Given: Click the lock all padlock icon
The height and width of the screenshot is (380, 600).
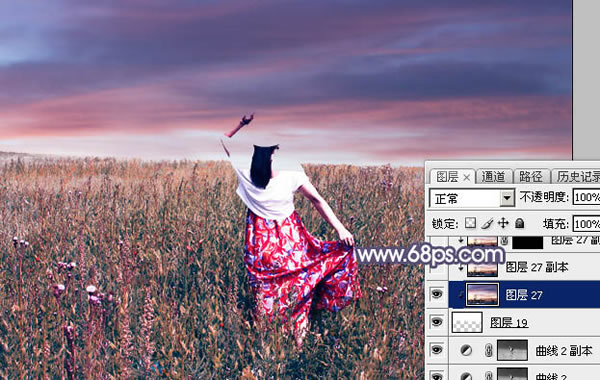Looking at the screenshot, I should click(519, 223).
